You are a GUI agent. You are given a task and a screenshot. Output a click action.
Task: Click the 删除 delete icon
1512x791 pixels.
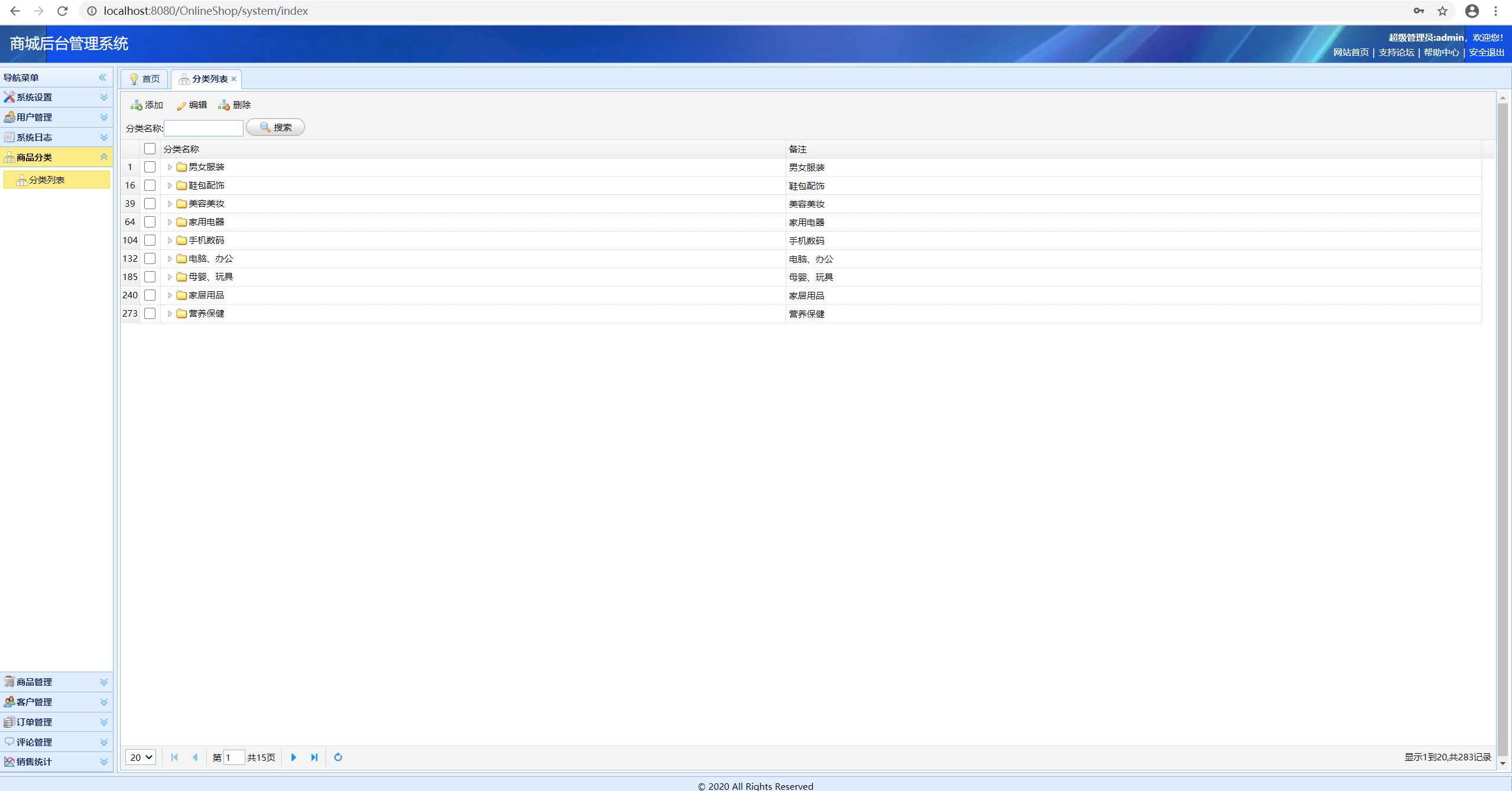pyautogui.click(x=224, y=105)
